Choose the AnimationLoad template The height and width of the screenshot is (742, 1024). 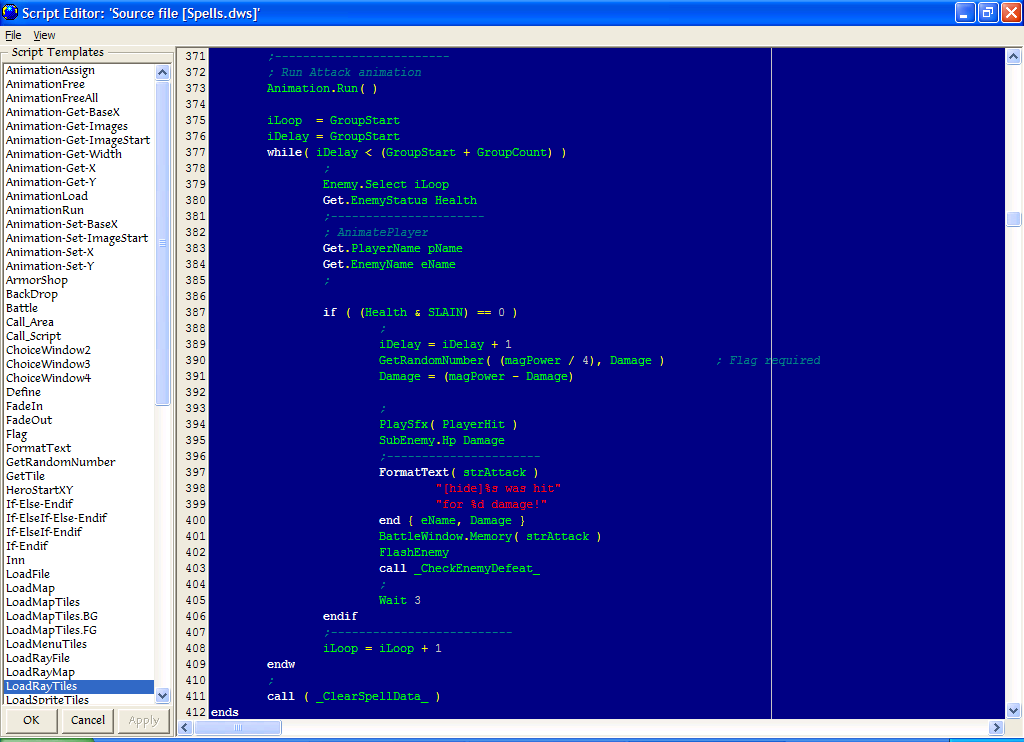point(46,196)
